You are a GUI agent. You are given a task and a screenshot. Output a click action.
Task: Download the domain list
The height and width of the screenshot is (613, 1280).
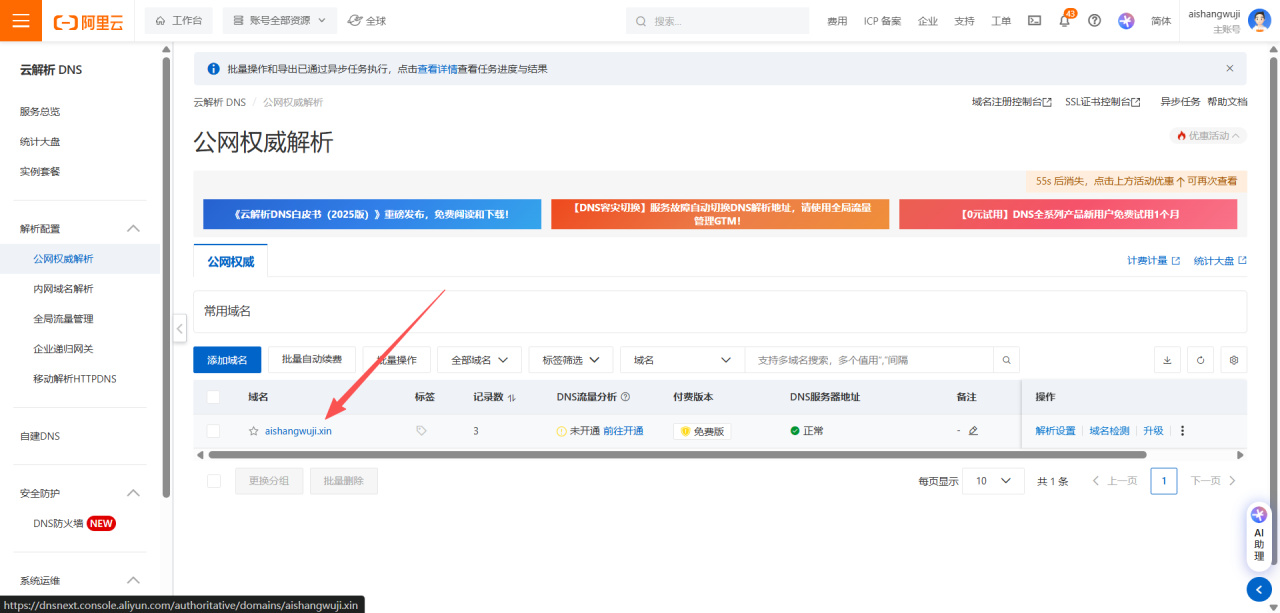1166,360
